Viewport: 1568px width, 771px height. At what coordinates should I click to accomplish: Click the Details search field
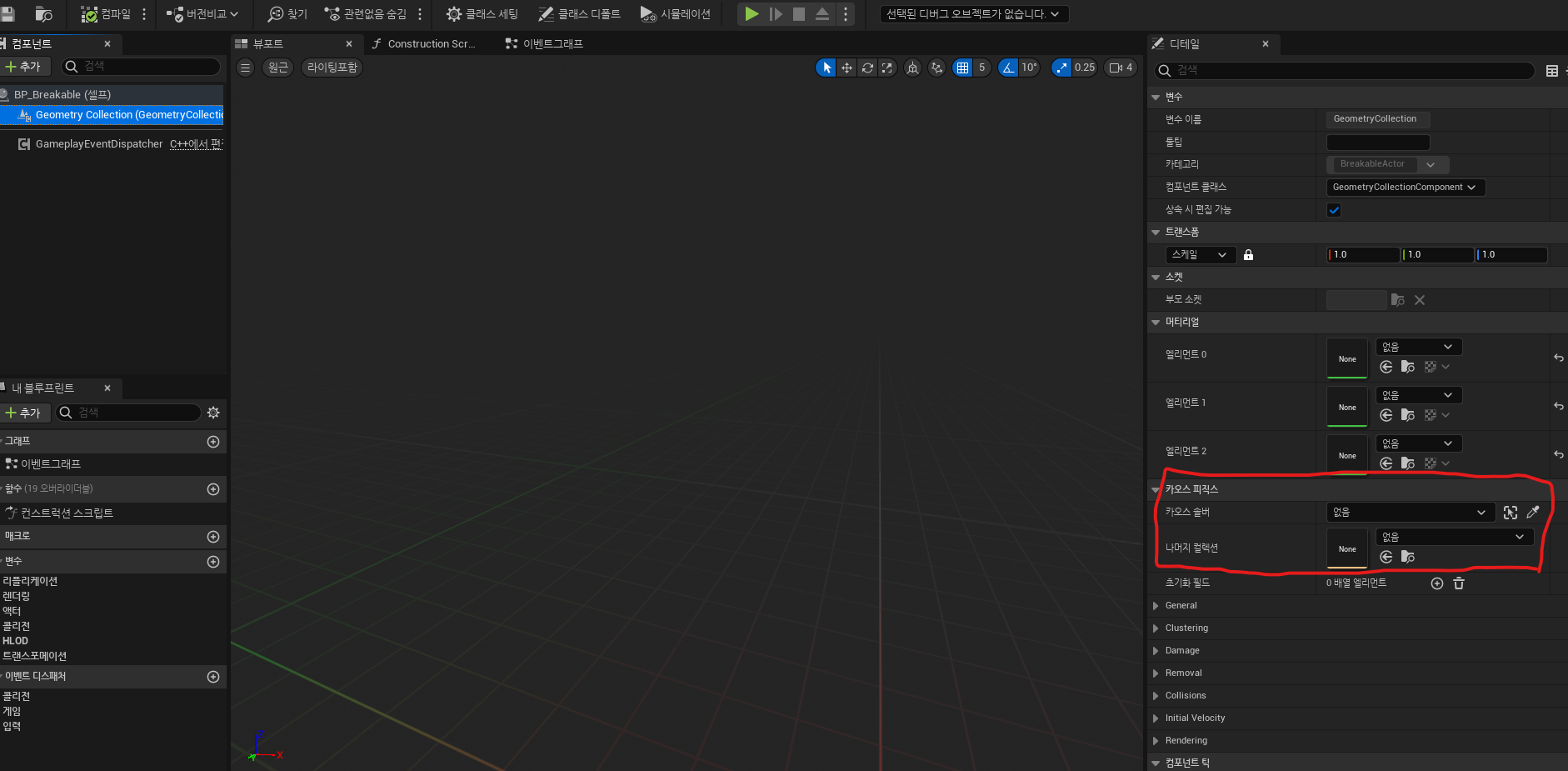pos(1345,70)
